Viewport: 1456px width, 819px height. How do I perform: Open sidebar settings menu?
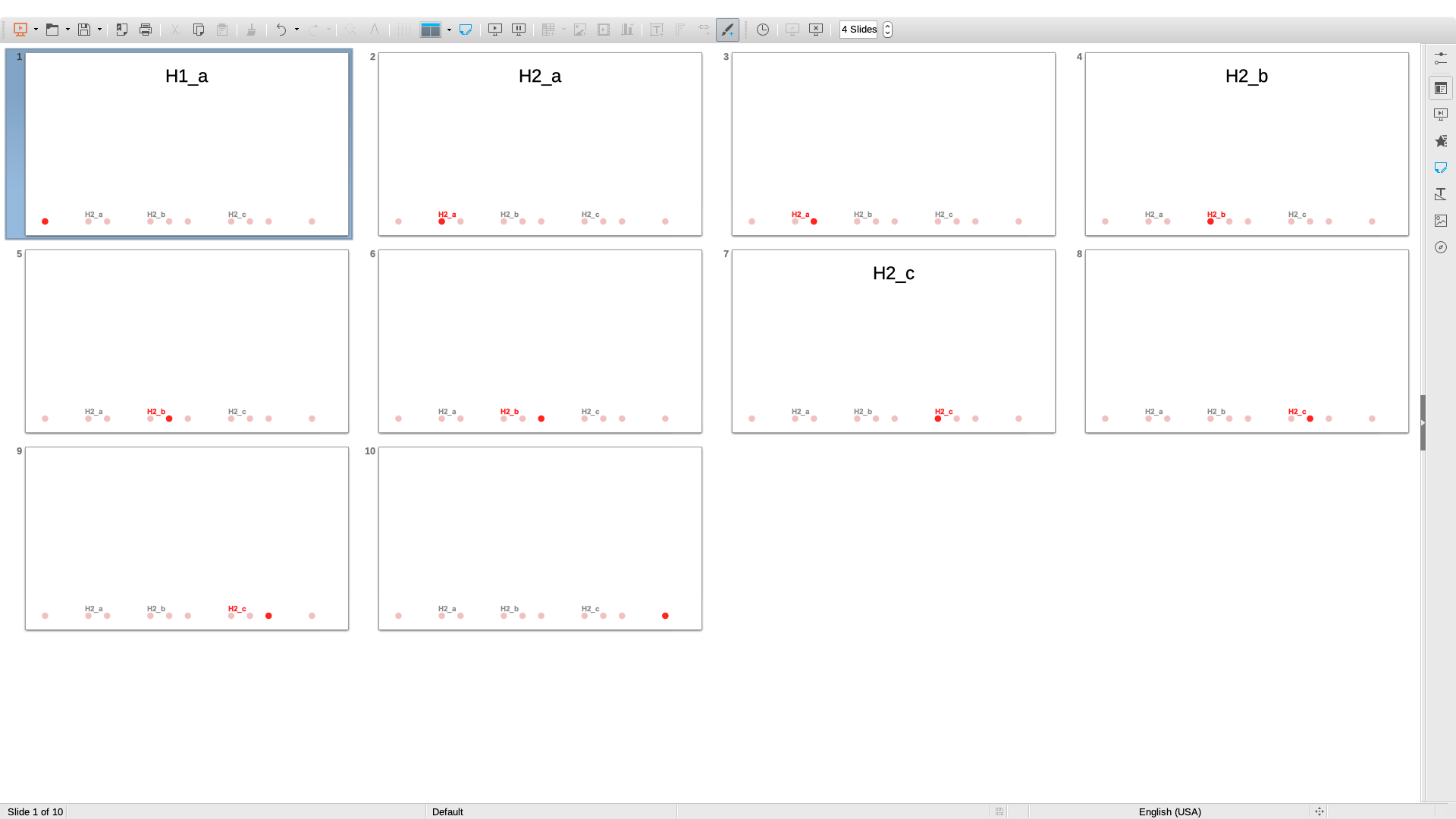pos(1440,58)
